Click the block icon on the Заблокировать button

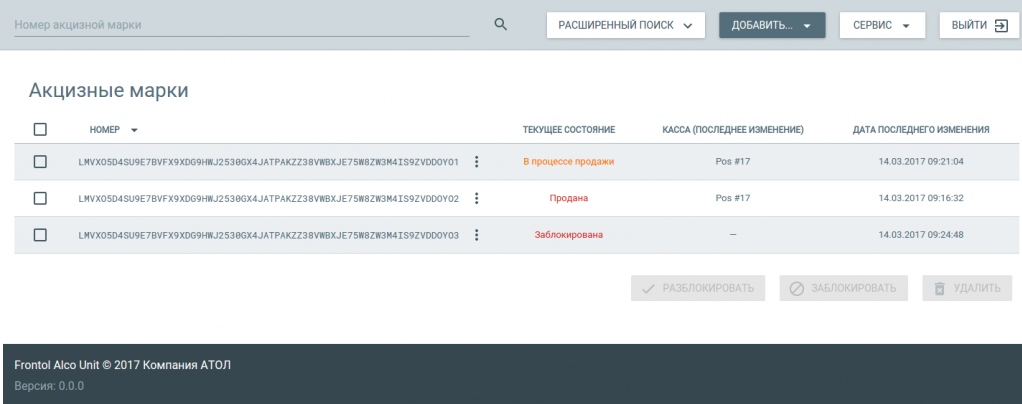point(796,289)
